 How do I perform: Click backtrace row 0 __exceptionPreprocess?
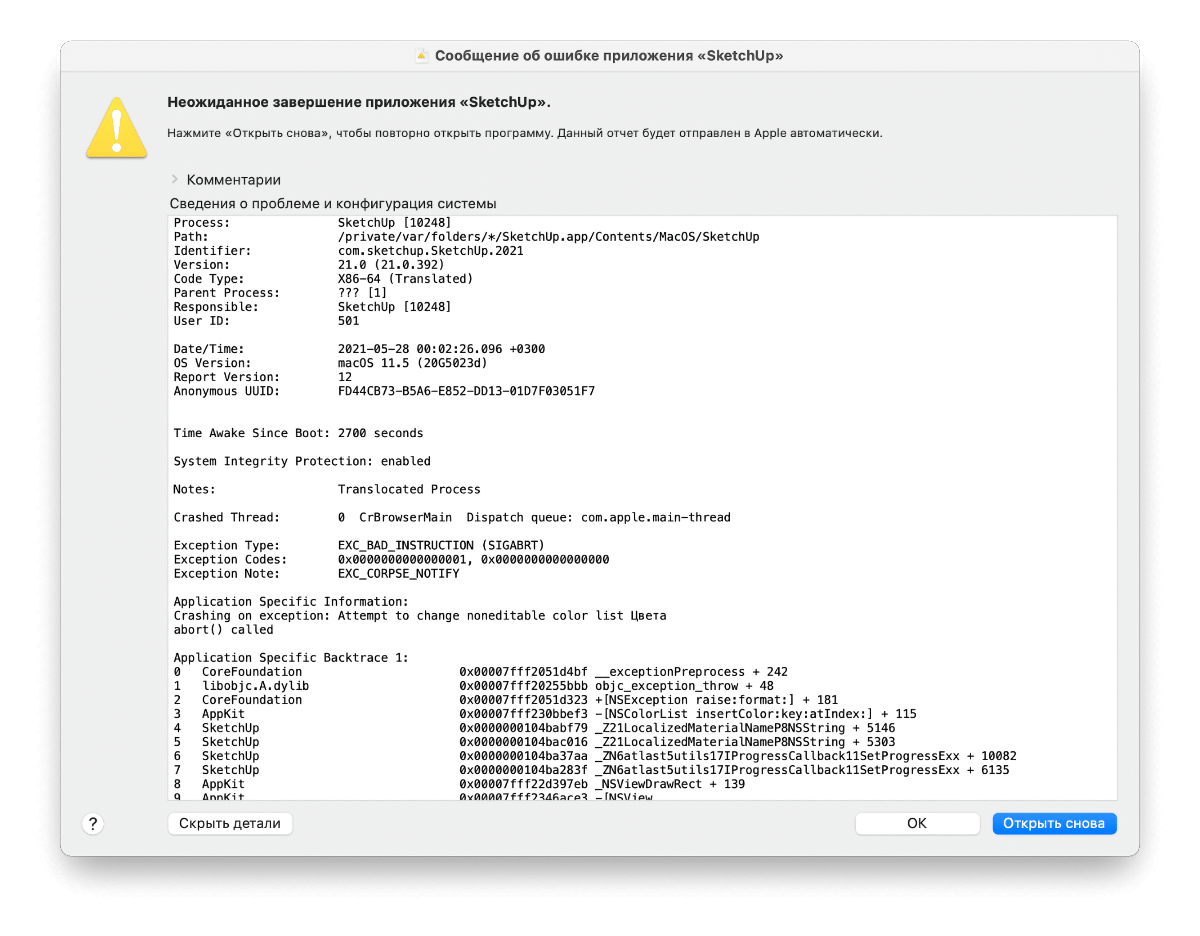(481, 671)
